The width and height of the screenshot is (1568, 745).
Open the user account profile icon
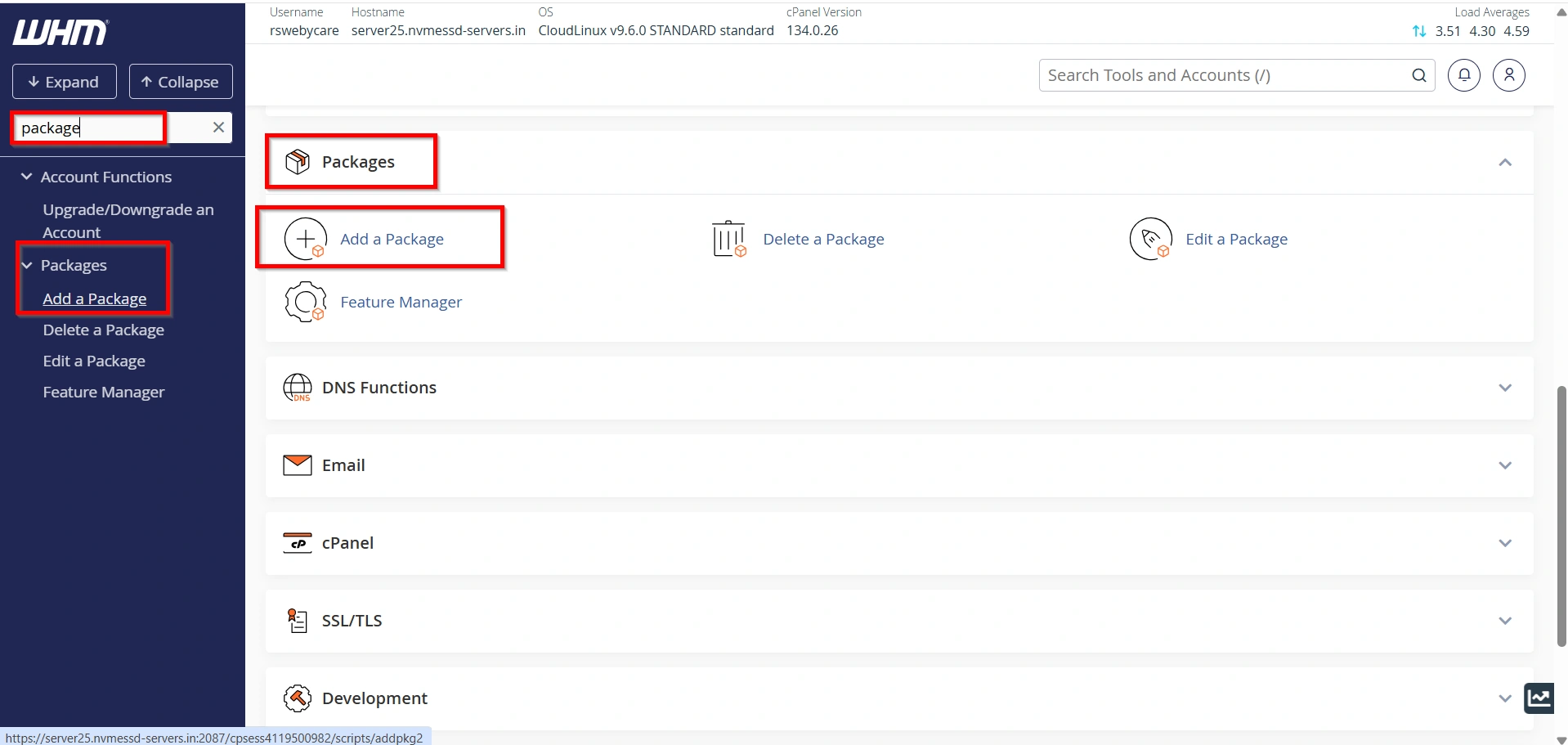pos(1509,75)
